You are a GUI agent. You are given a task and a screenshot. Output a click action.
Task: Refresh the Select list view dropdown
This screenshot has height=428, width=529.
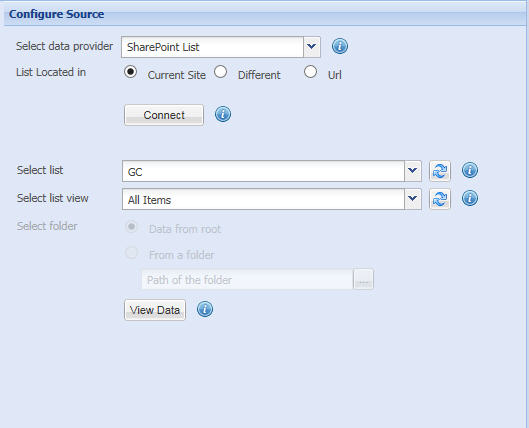[x=440, y=199]
